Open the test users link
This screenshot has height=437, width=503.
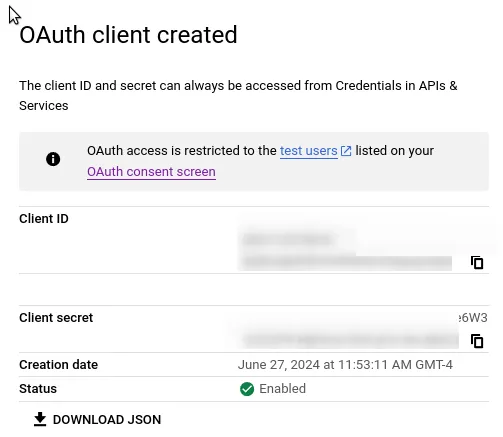tap(309, 151)
